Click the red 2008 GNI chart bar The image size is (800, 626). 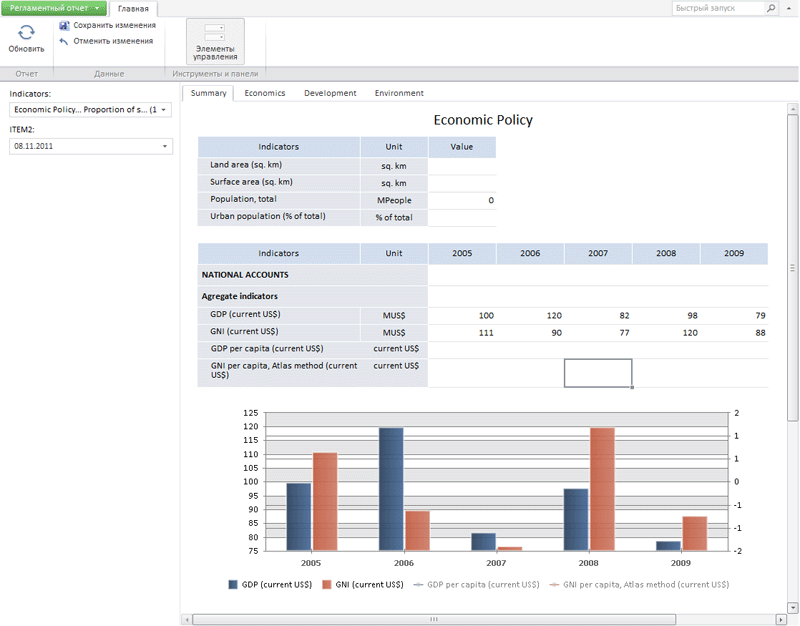603,489
